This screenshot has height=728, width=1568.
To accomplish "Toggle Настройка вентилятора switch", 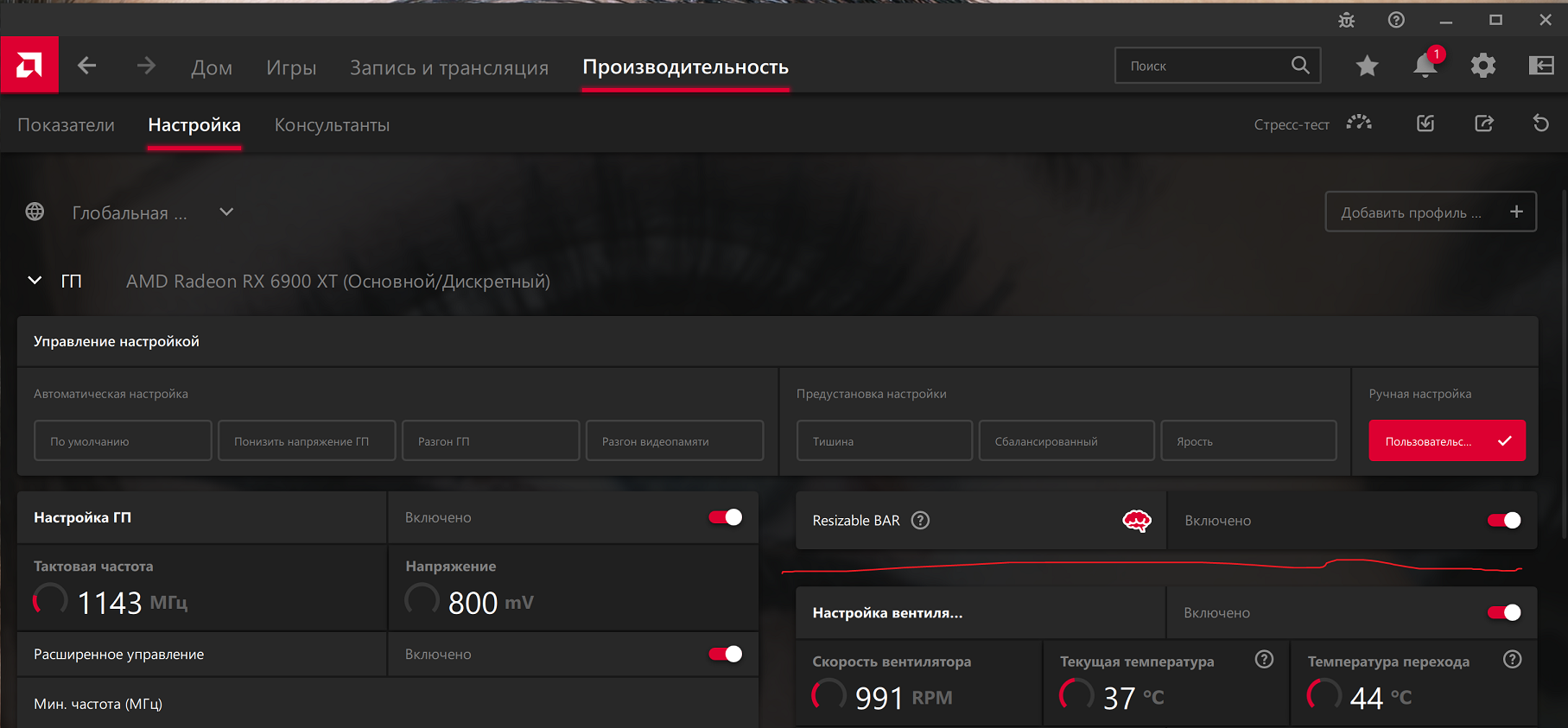I will [x=1504, y=612].
